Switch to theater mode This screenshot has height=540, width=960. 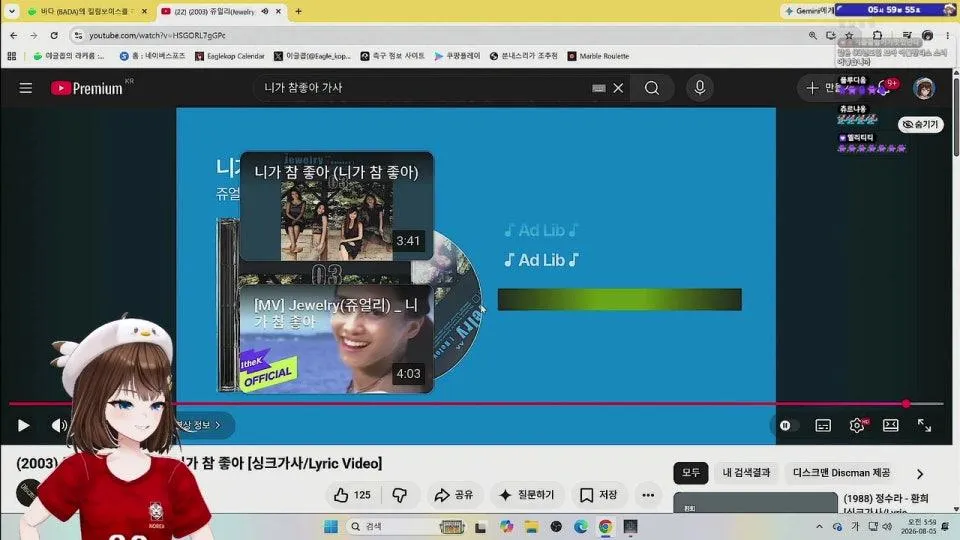[890, 425]
